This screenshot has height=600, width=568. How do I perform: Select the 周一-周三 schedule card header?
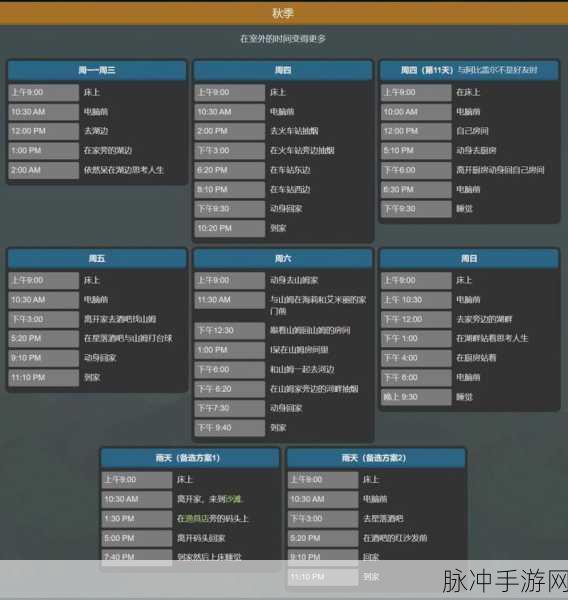point(97,70)
